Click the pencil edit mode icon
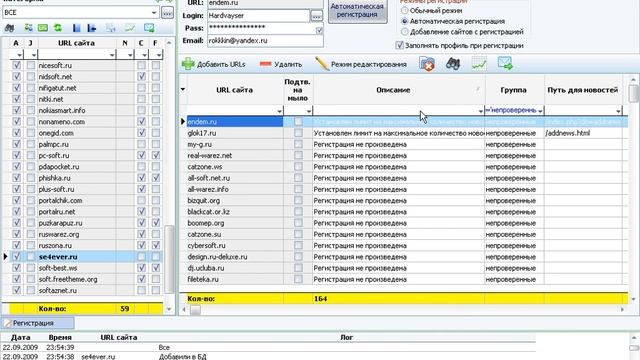This screenshot has height=360, width=640. (322, 64)
